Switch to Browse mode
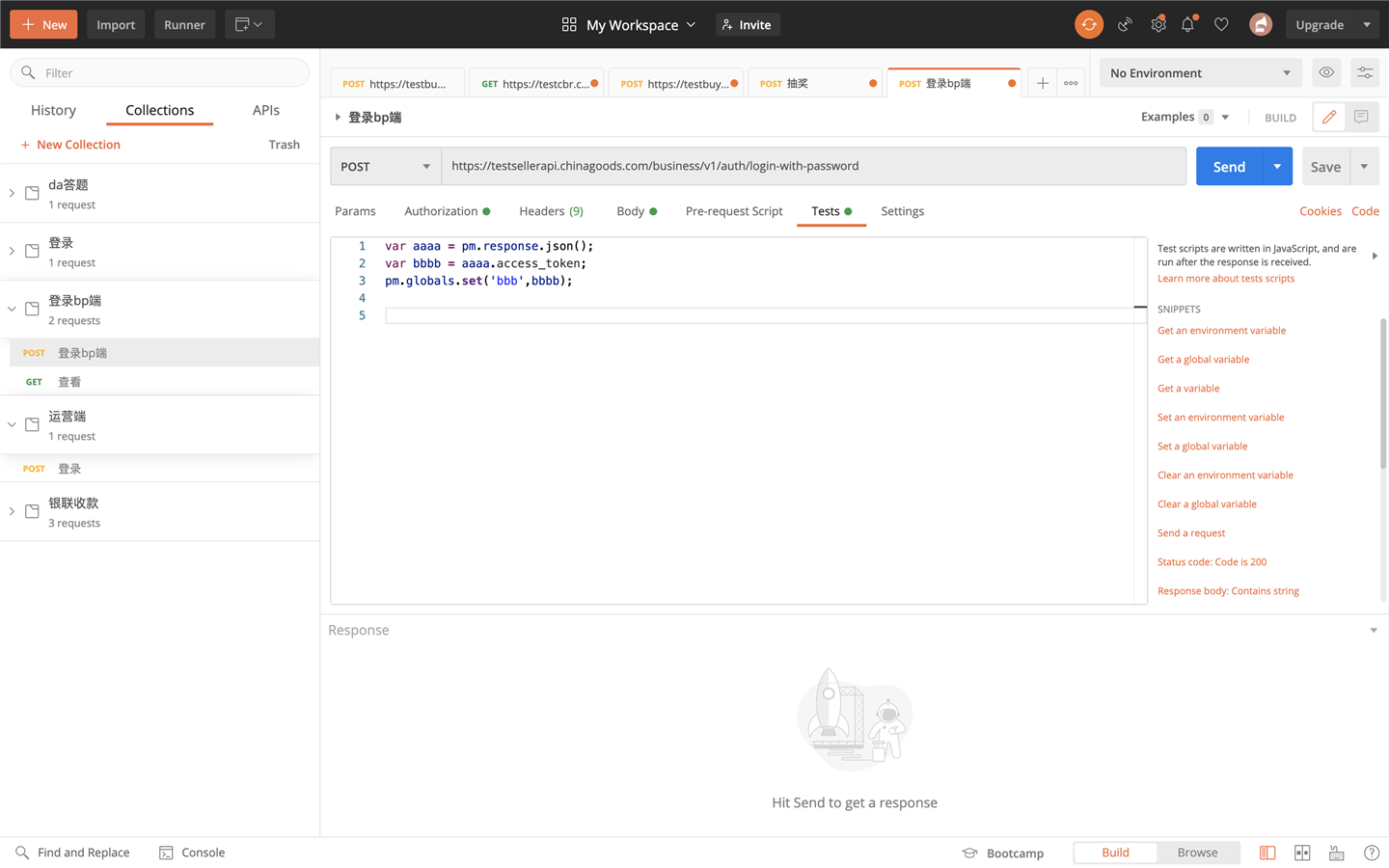The width and height of the screenshot is (1389, 868). [1197, 853]
